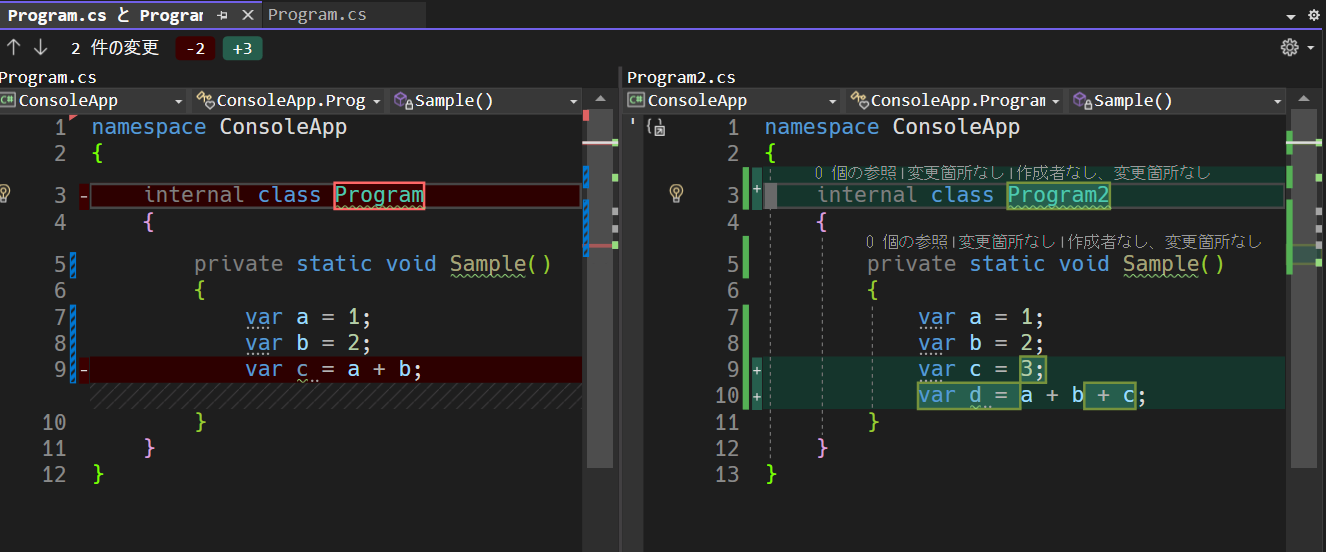Image resolution: width=1326 pixels, height=552 pixels.
Task: Click the Program2.cs file label above right pane
Action: [681, 77]
